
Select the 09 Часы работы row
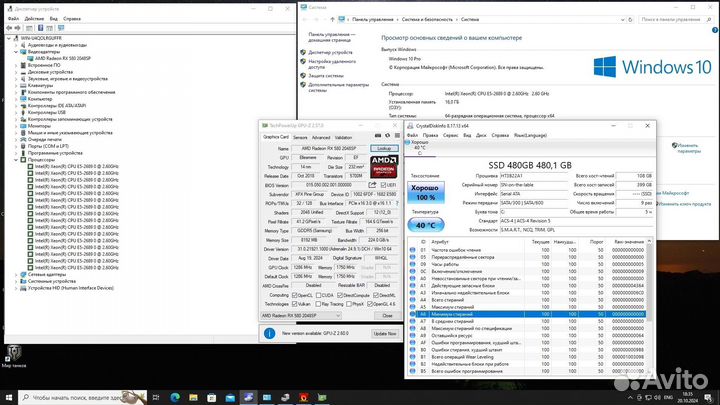(x=527, y=264)
